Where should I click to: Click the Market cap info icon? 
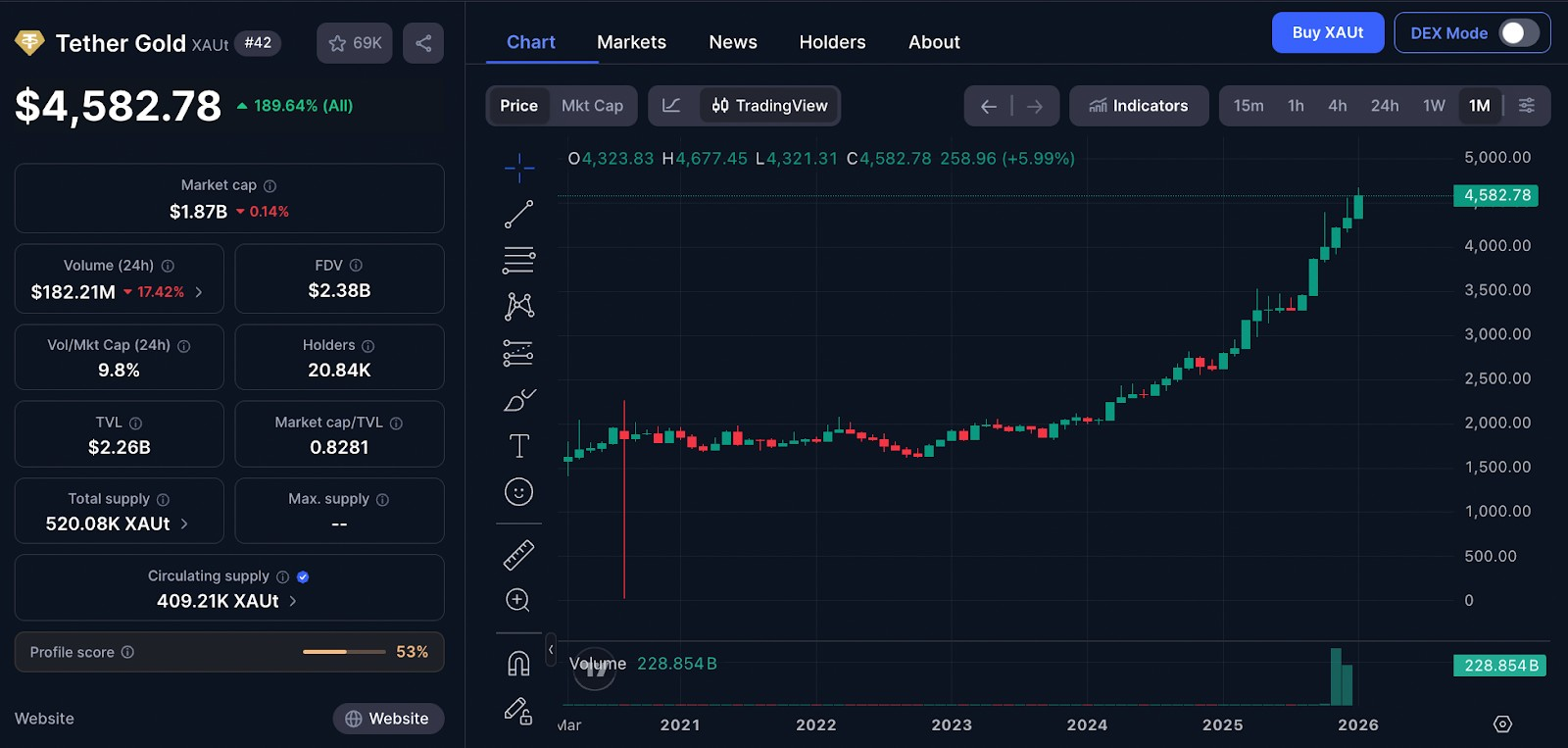point(270,185)
